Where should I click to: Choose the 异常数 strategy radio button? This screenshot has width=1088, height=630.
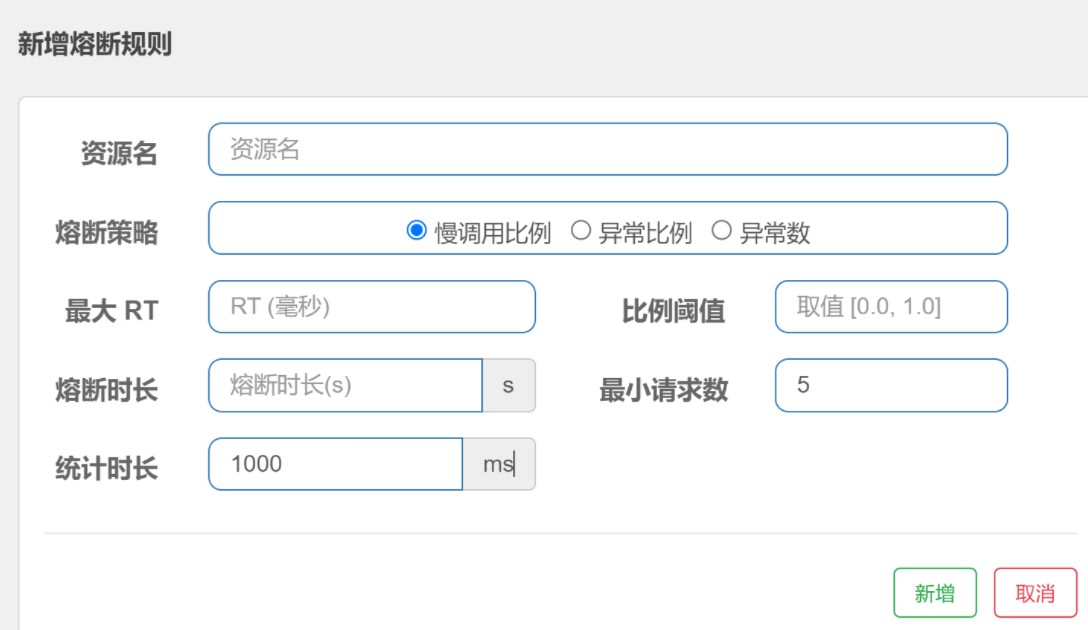721,231
